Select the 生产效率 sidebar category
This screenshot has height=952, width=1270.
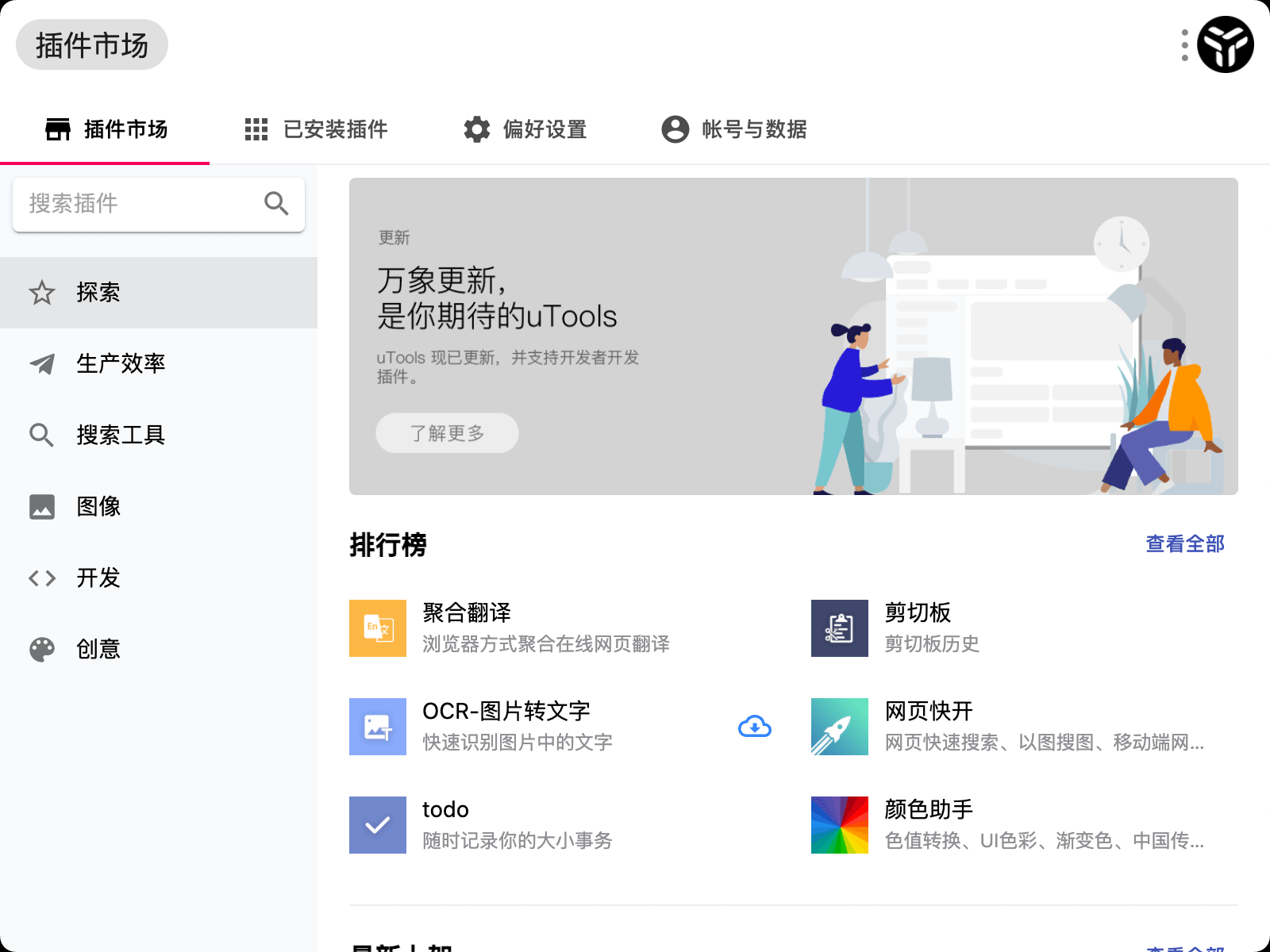click(x=159, y=364)
